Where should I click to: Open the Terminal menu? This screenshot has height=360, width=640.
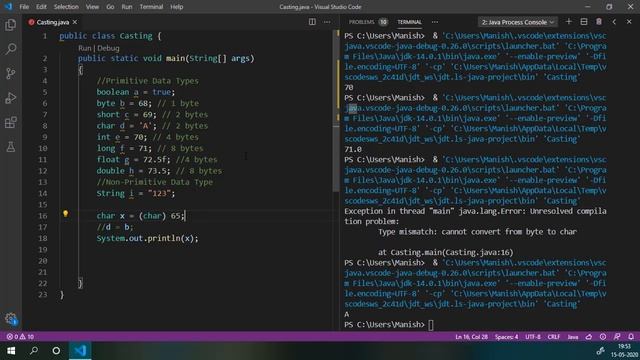(151, 7)
